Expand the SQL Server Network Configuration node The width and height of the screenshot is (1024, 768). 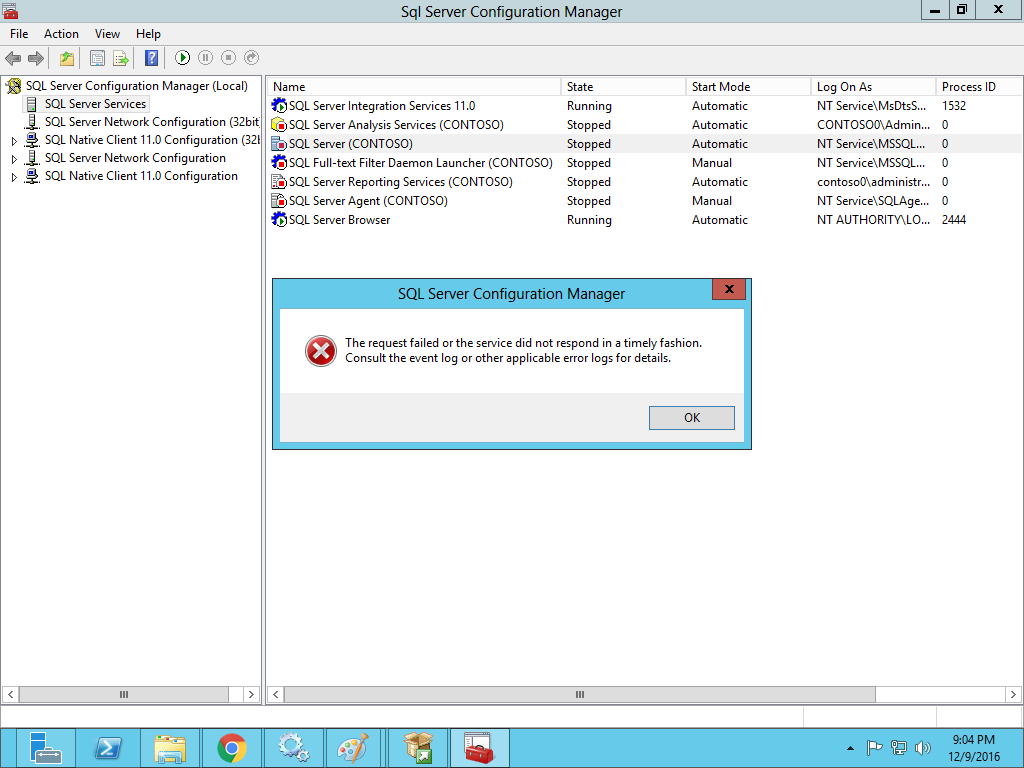click(x=14, y=157)
